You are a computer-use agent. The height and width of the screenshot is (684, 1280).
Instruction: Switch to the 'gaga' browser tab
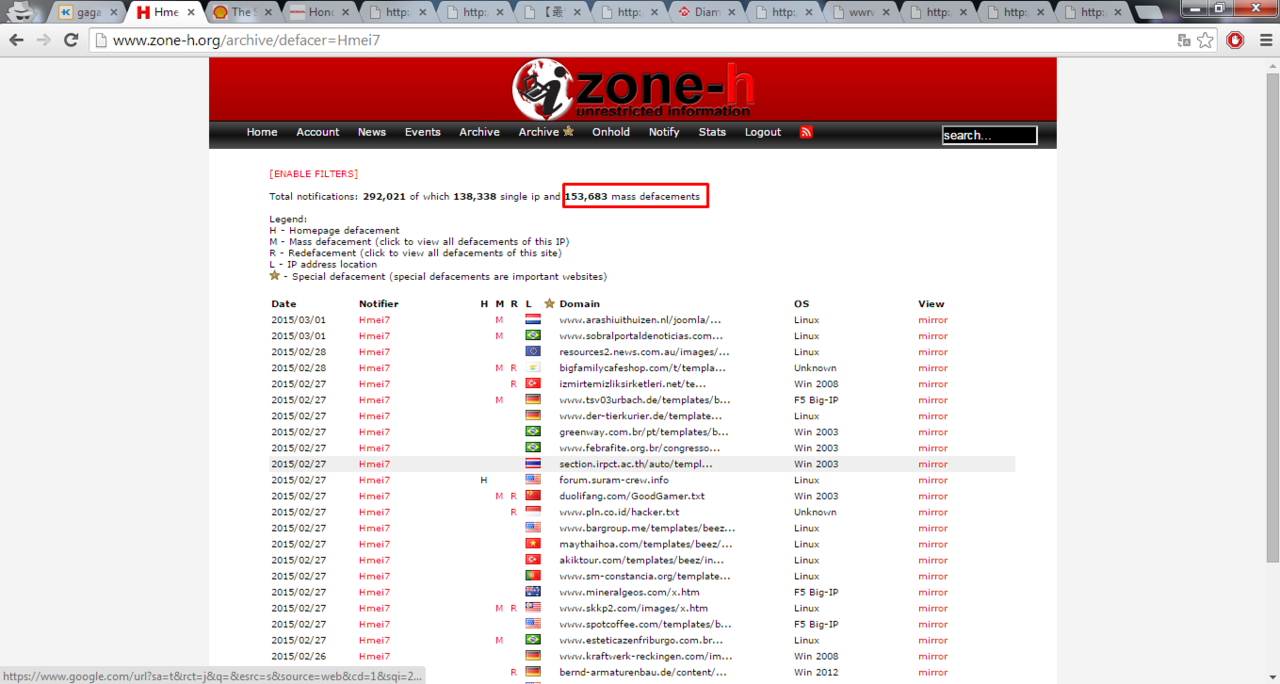[x=88, y=12]
